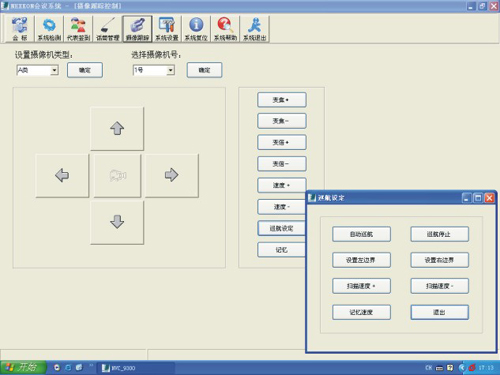The height and width of the screenshot is (375, 500).
Task: Open 巡航设定 cruise settings
Action: pyautogui.click(x=281, y=228)
